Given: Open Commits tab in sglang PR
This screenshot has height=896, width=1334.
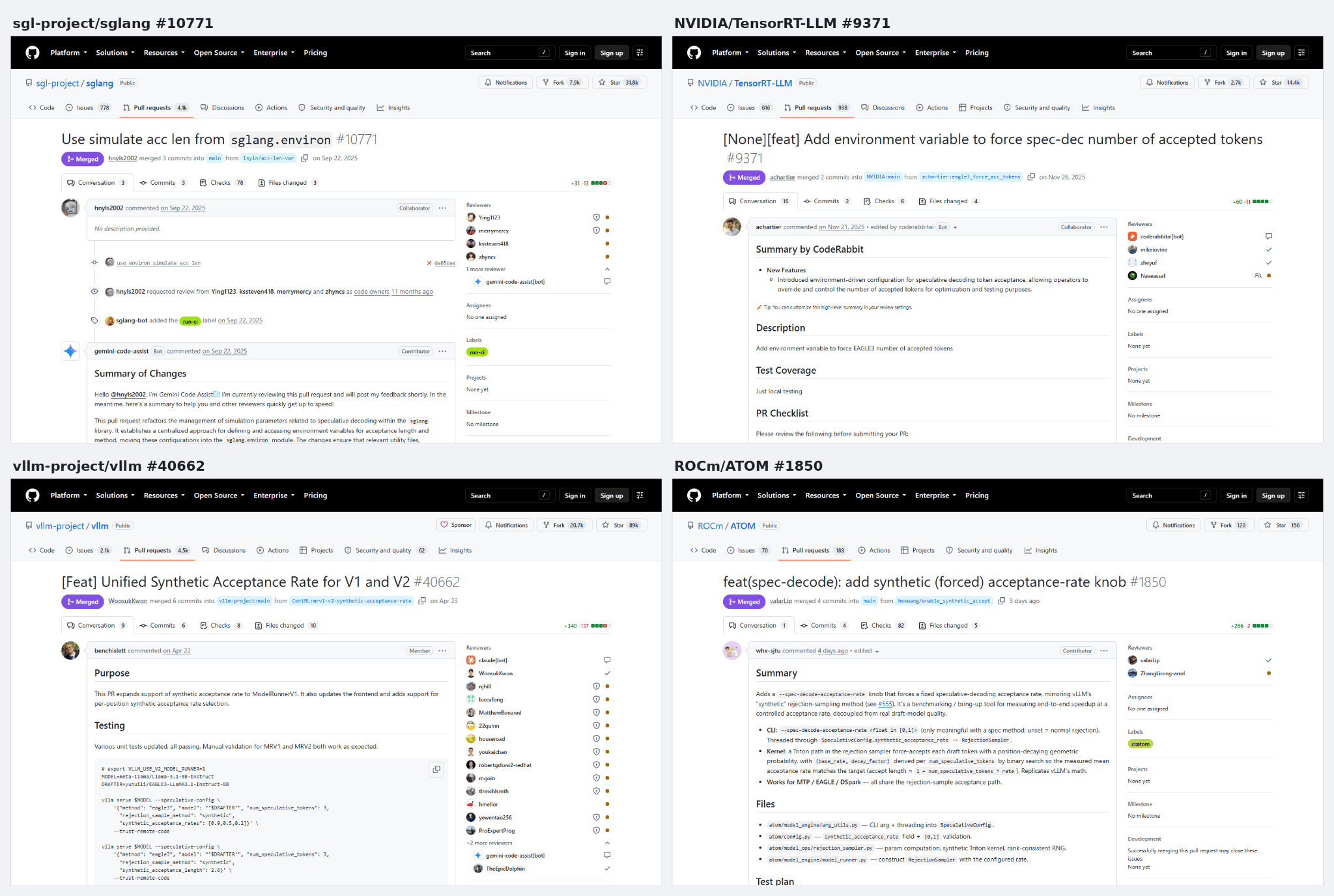Looking at the screenshot, I should tap(163, 183).
